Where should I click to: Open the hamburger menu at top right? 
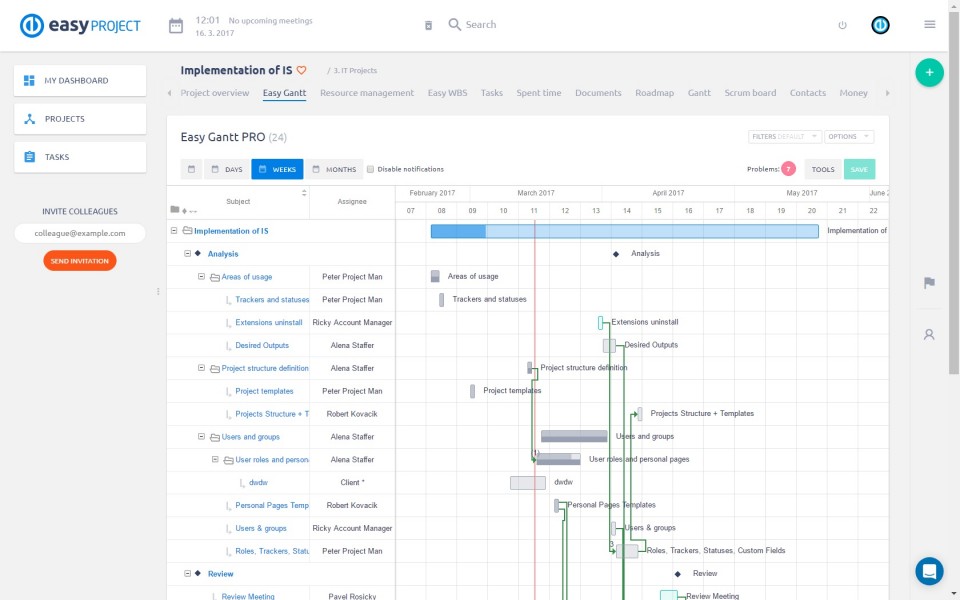[930, 24]
